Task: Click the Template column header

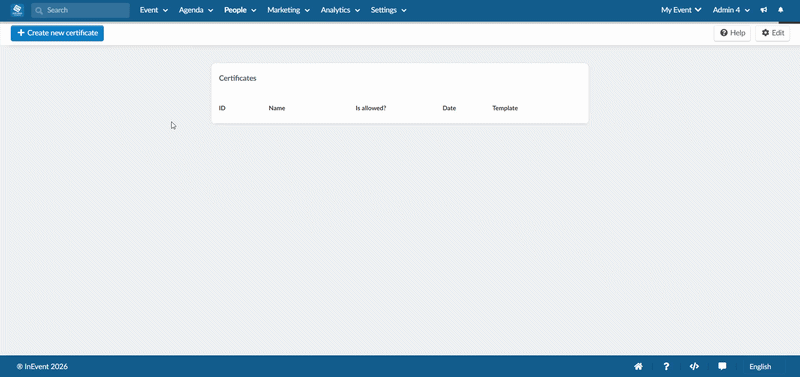Action: 505,108
